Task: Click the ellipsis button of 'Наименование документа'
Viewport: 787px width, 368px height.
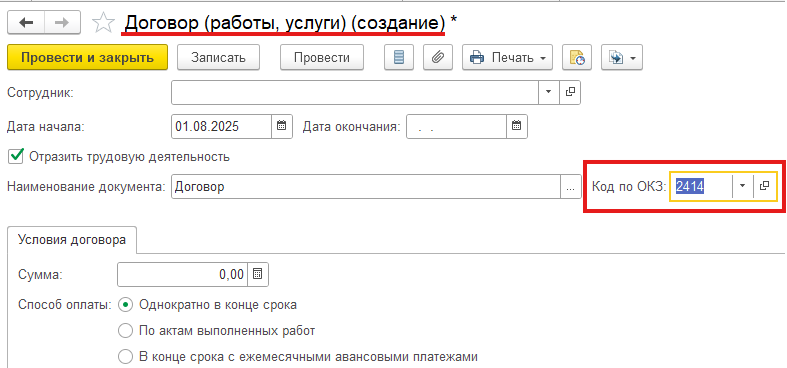Action: coord(571,187)
